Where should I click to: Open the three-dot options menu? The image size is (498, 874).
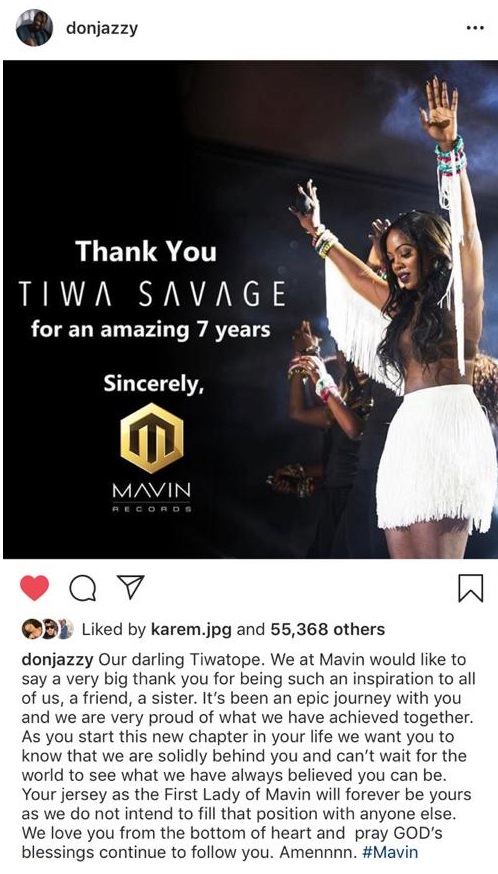[475, 28]
